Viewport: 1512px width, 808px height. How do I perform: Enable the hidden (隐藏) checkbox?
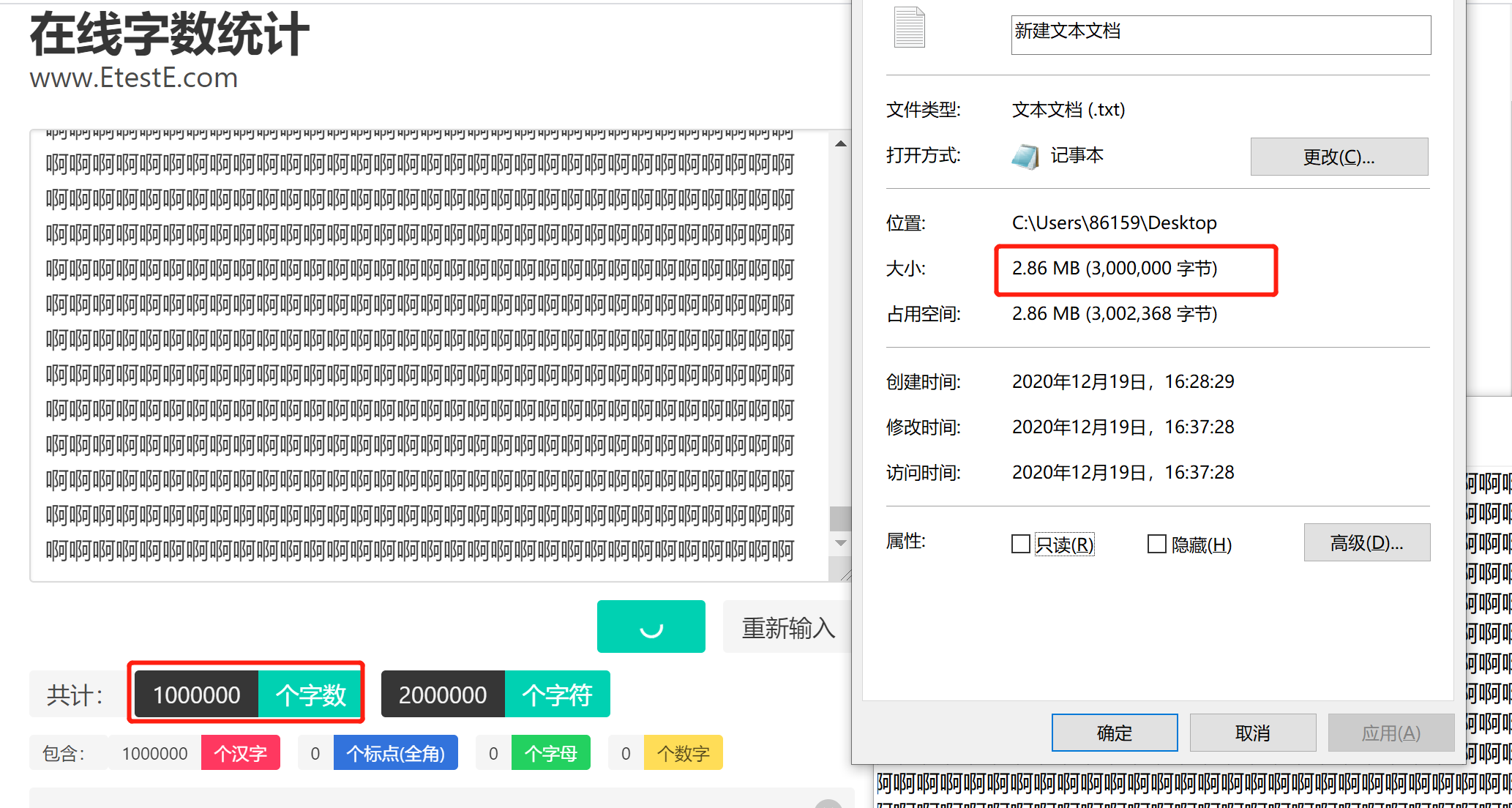click(x=1156, y=544)
